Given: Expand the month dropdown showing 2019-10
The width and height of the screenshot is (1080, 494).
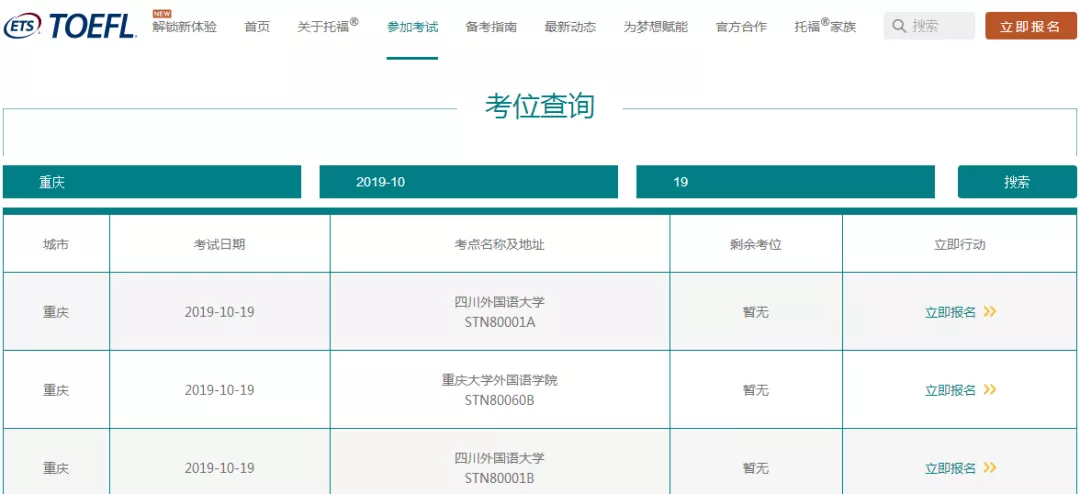Looking at the screenshot, I should click(x=468, y=182).
